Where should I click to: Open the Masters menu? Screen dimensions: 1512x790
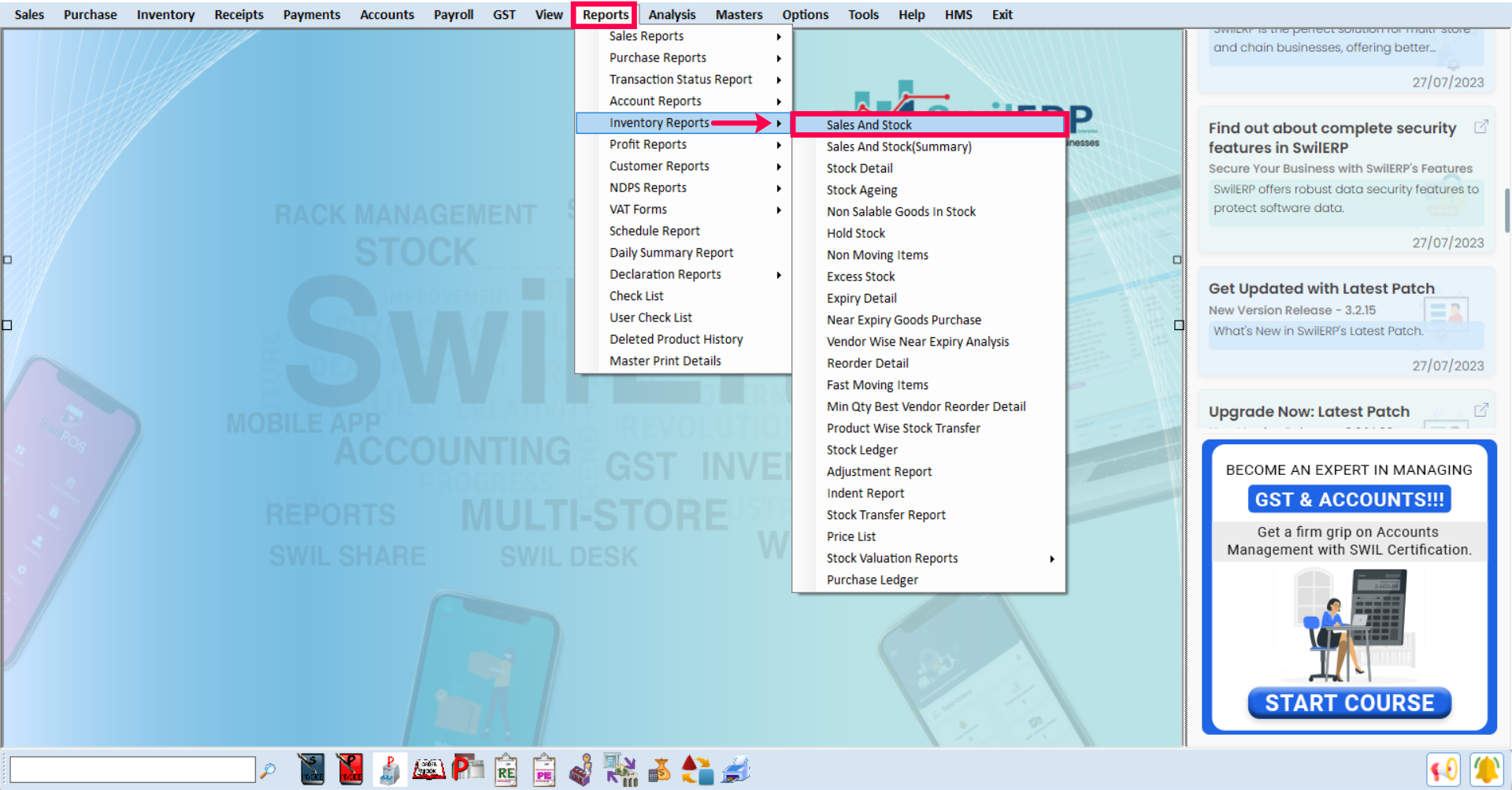[739, 15]
